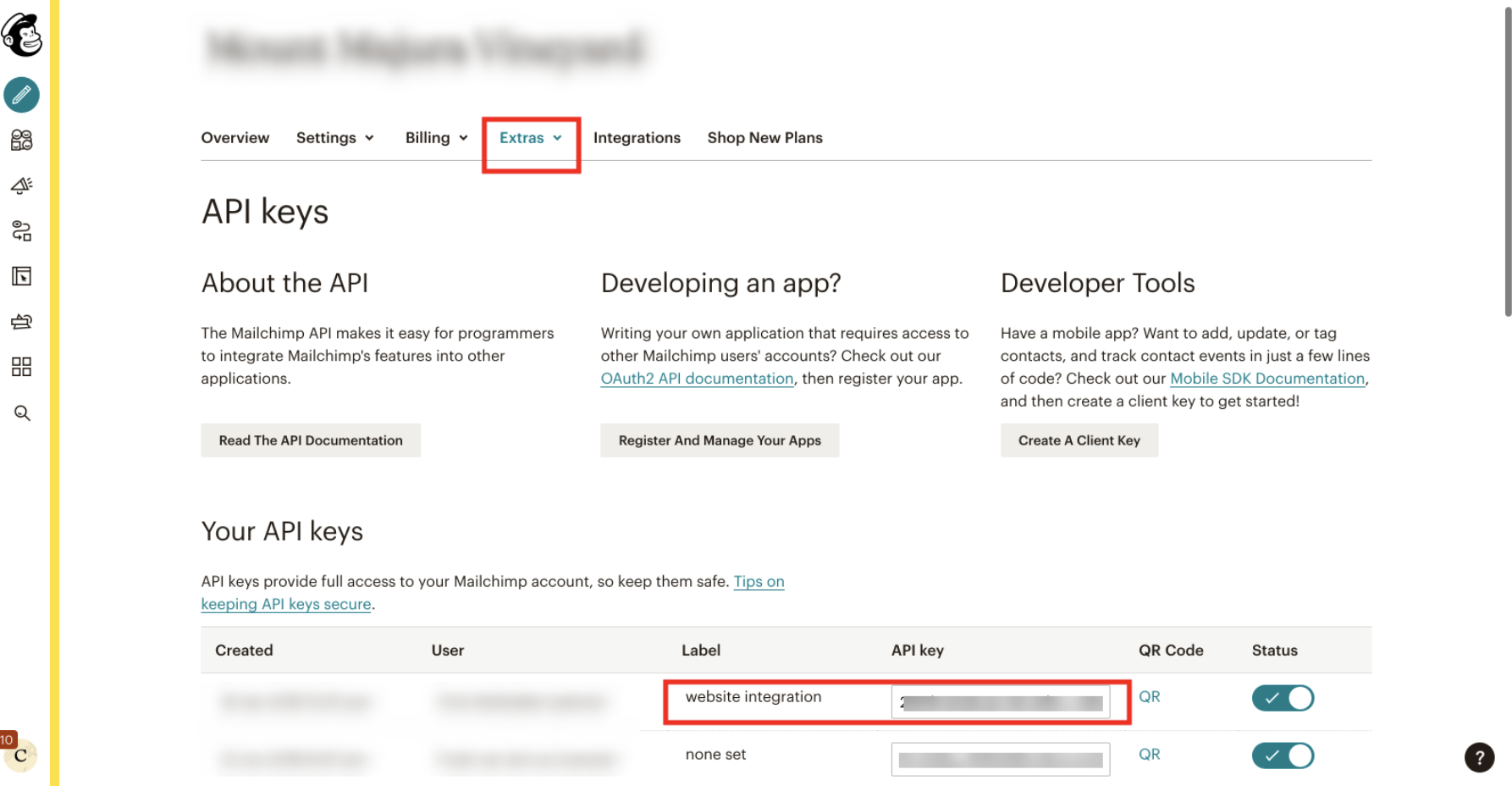Click the User column header
1512x786 pixels.
click(448, 650)
